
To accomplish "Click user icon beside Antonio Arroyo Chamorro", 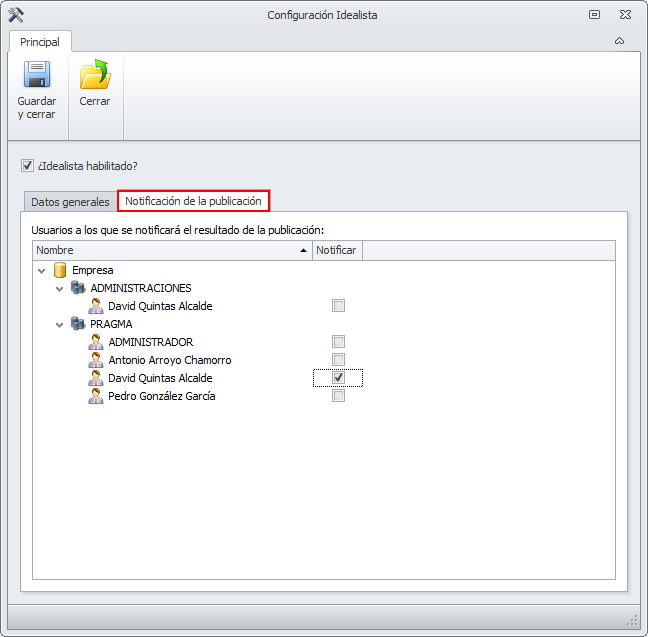I will coord(95,360).
